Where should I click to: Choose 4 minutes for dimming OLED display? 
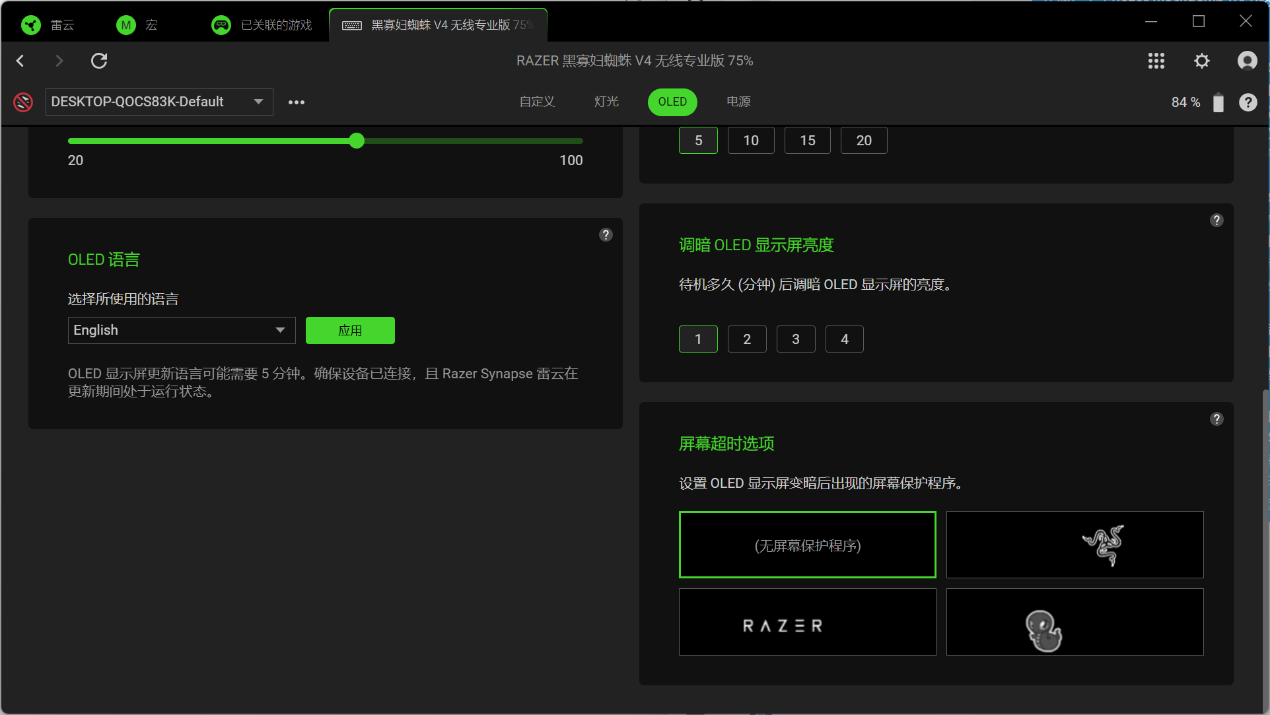point(844,339)
